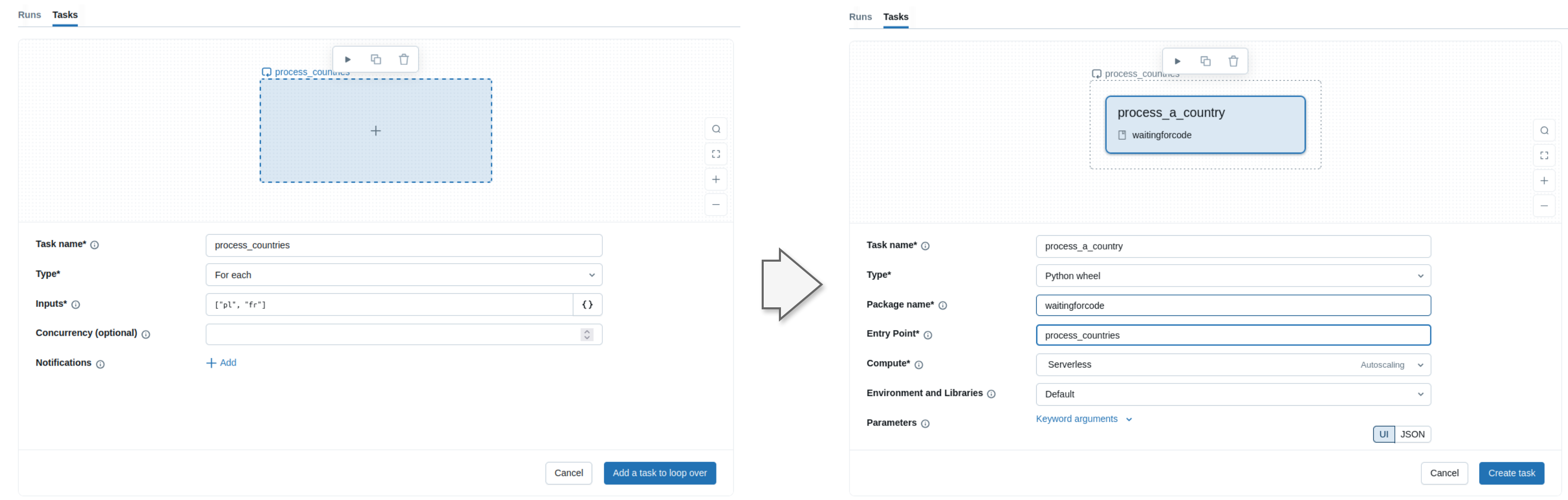Select UI parameters view toggle
The width and height of the screenshot is (1568, 500).
1384,434
